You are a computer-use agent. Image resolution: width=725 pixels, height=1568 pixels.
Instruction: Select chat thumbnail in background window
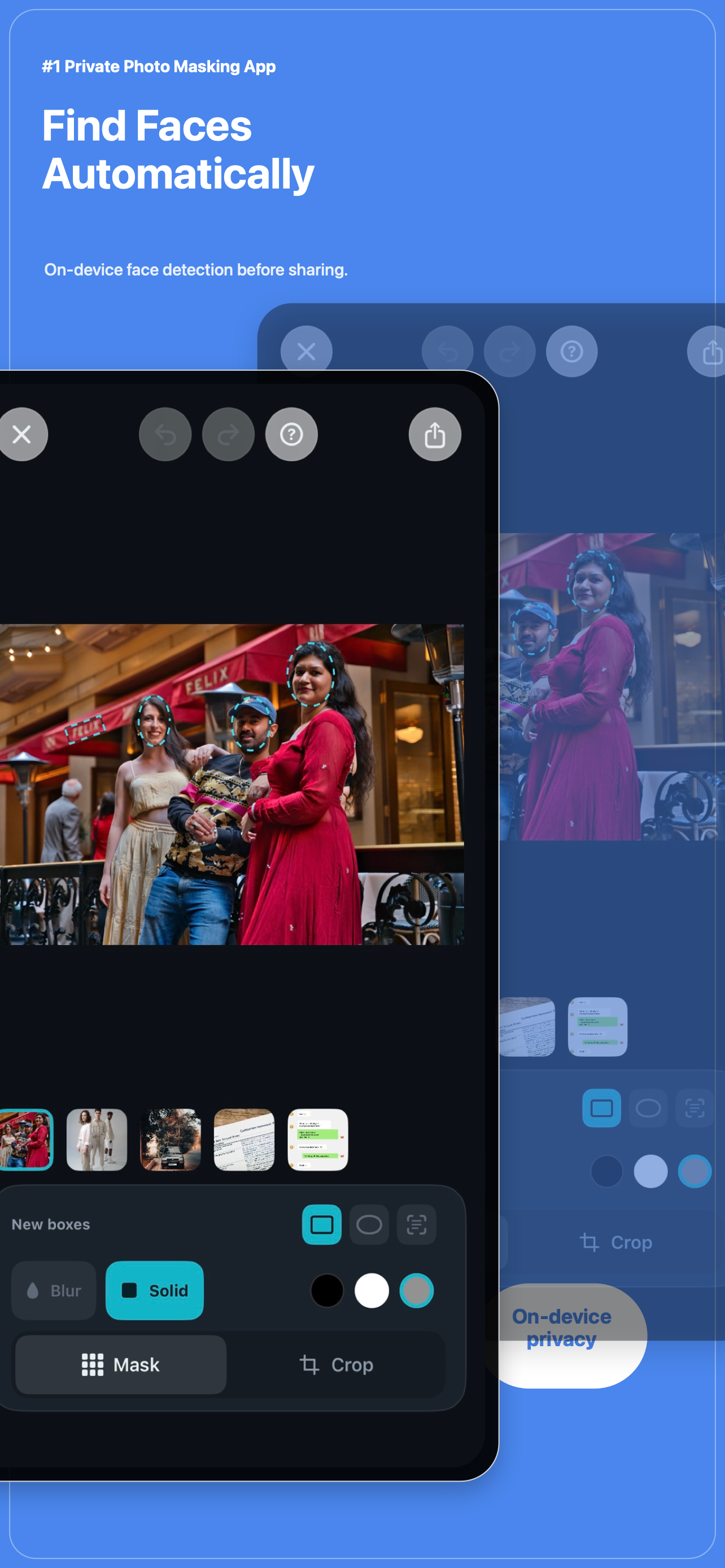pyautogui.click(x=598, y=1026)
